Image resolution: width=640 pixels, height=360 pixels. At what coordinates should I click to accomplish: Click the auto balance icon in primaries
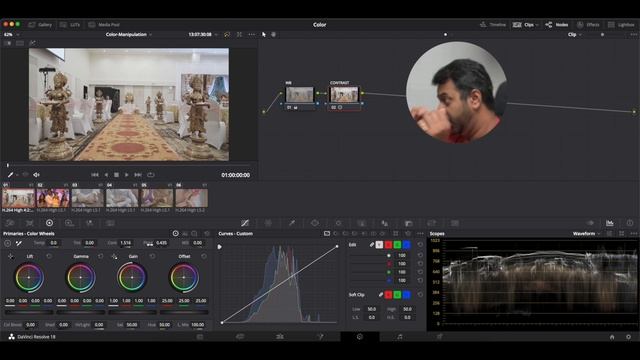click(x=7, y=243)
